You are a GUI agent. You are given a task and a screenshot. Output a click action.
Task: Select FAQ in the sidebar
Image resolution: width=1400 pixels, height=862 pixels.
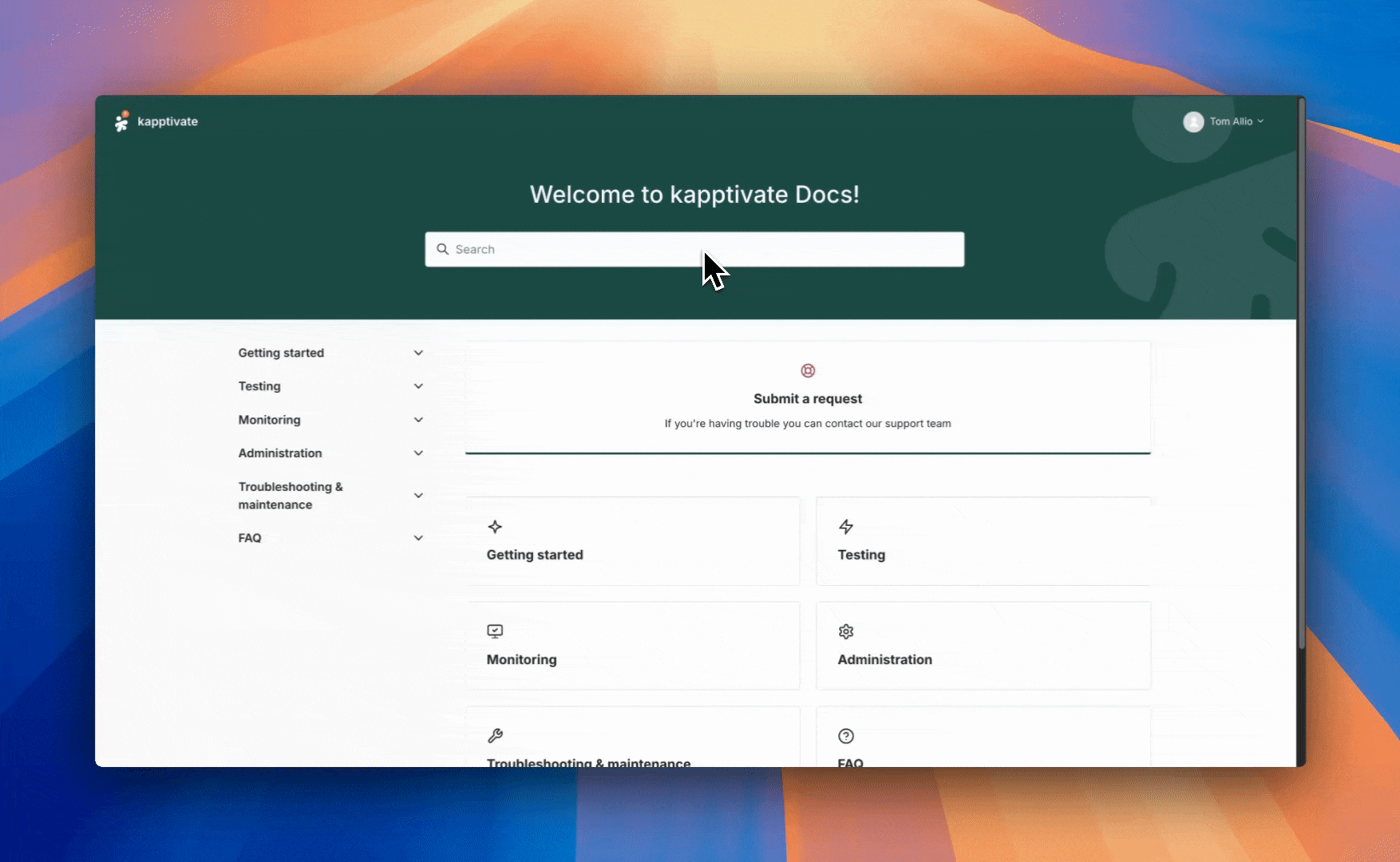[250, 538]
